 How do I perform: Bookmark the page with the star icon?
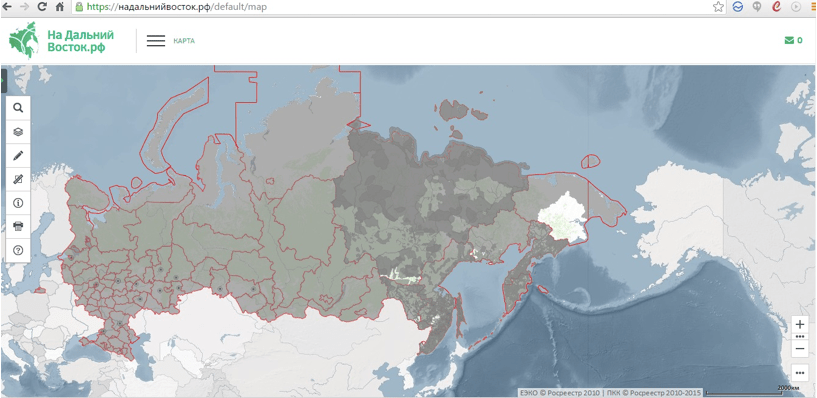[719, 7]
